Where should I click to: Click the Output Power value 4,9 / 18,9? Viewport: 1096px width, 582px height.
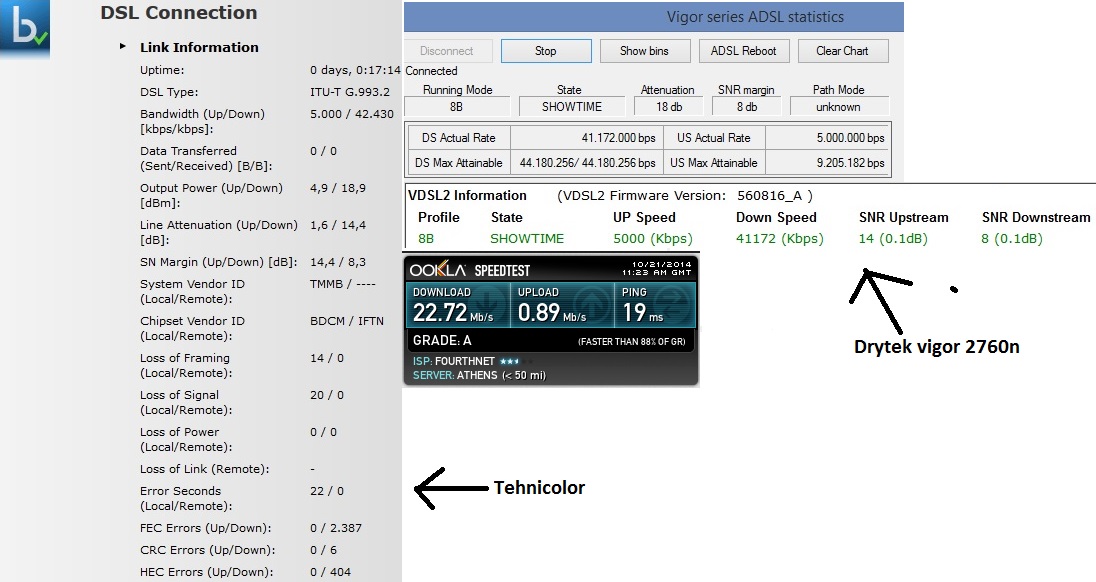(338, 188)
